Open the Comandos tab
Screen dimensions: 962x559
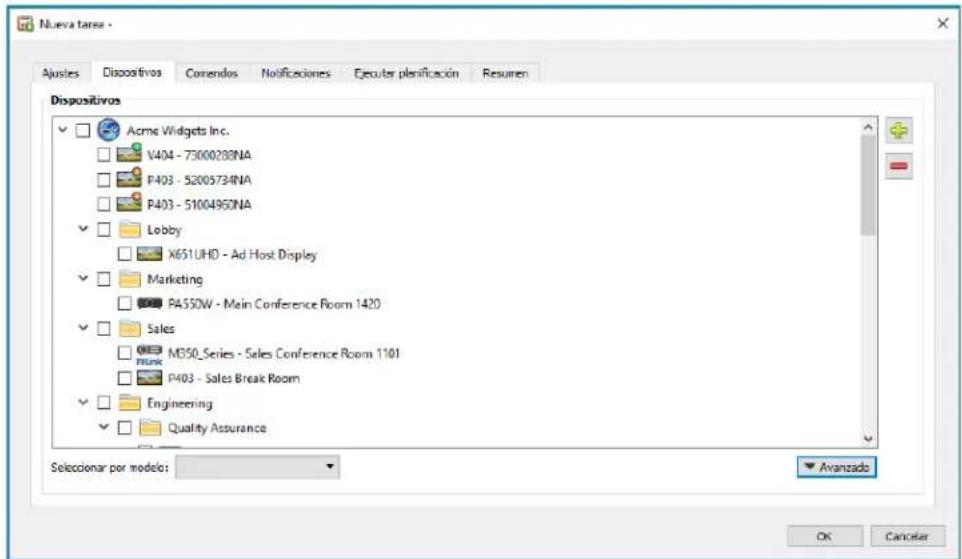tap(212, 73)
